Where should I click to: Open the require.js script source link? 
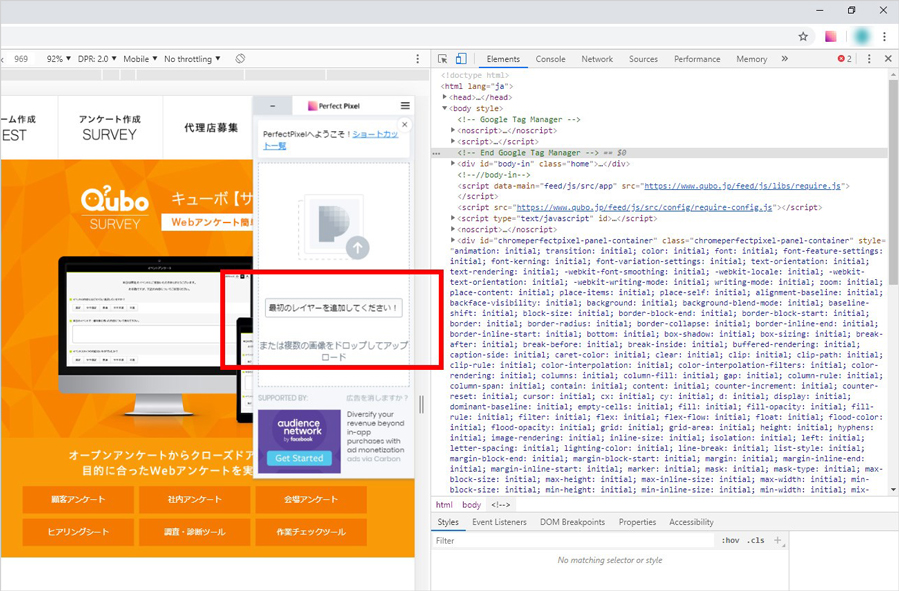pos(742,186)
